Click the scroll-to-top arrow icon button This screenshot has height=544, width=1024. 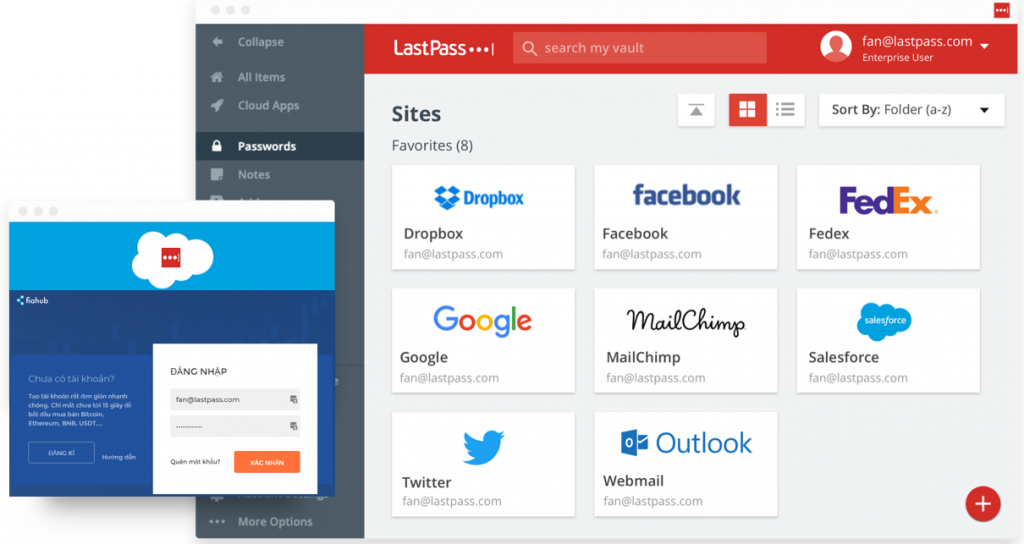pos(696,110)
